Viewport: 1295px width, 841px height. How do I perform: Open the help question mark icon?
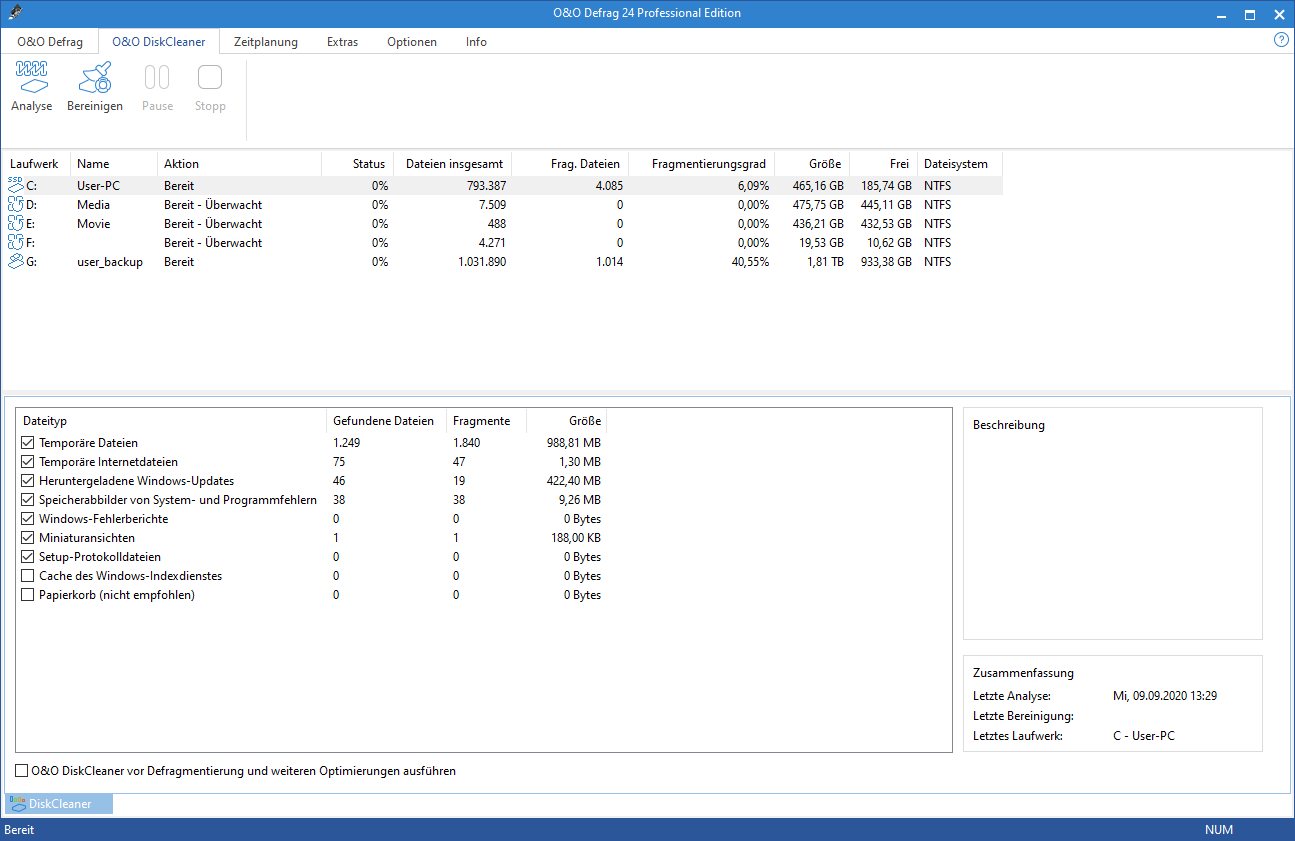pos(1281,40)
